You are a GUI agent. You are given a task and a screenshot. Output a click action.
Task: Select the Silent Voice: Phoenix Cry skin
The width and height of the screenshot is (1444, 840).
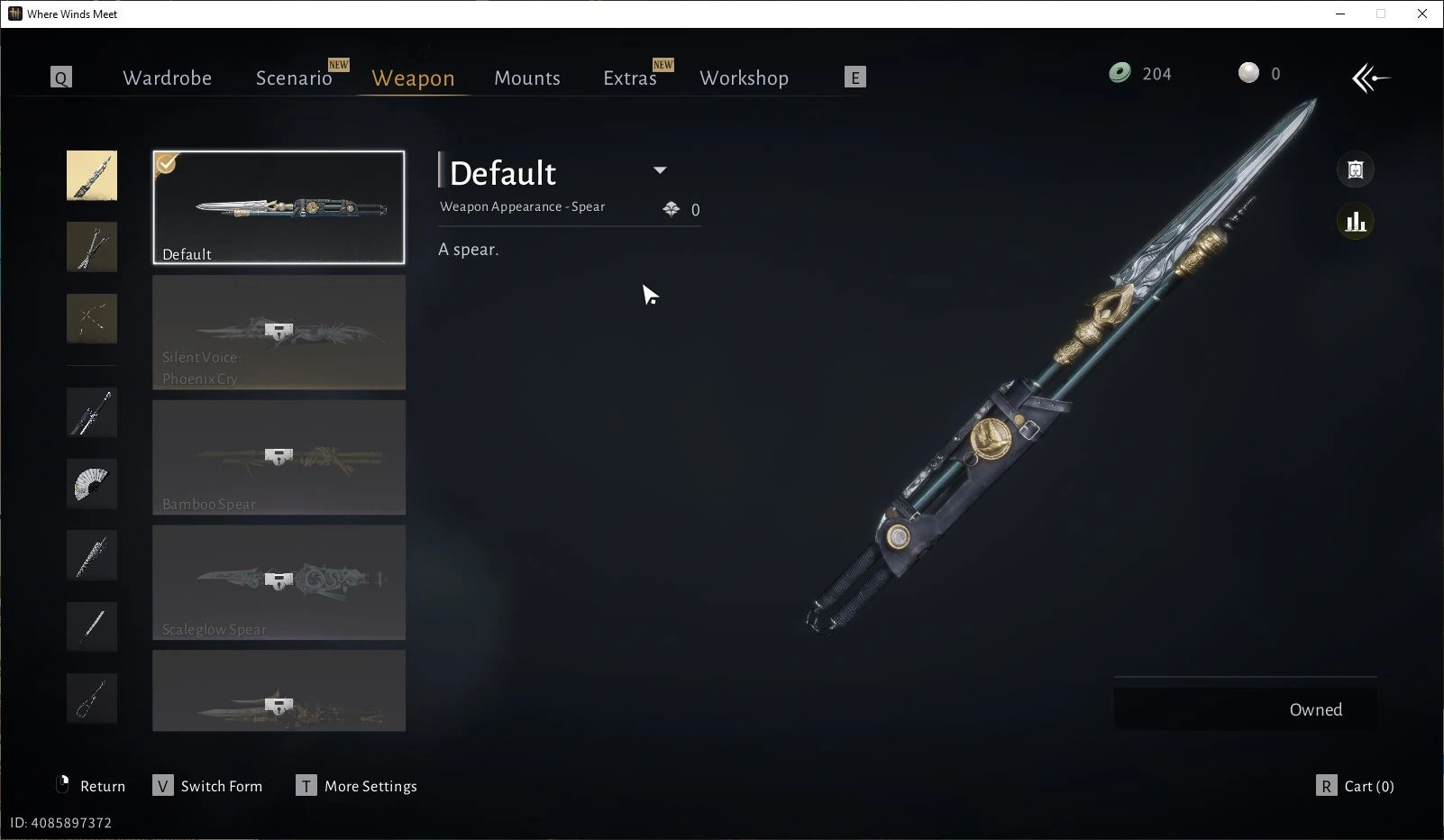[279, 333]
